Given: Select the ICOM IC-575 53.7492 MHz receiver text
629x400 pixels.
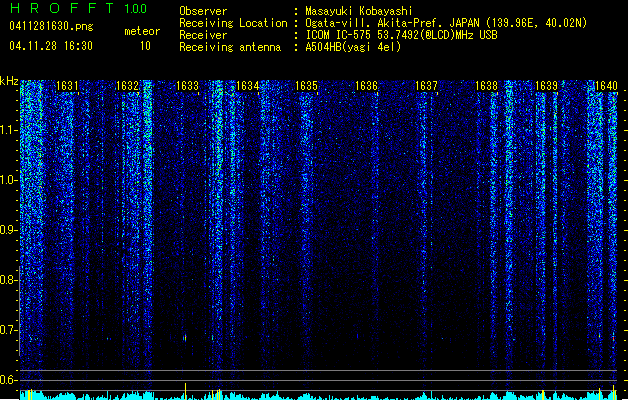Looking at the screenshot, I should coord(401,35).
